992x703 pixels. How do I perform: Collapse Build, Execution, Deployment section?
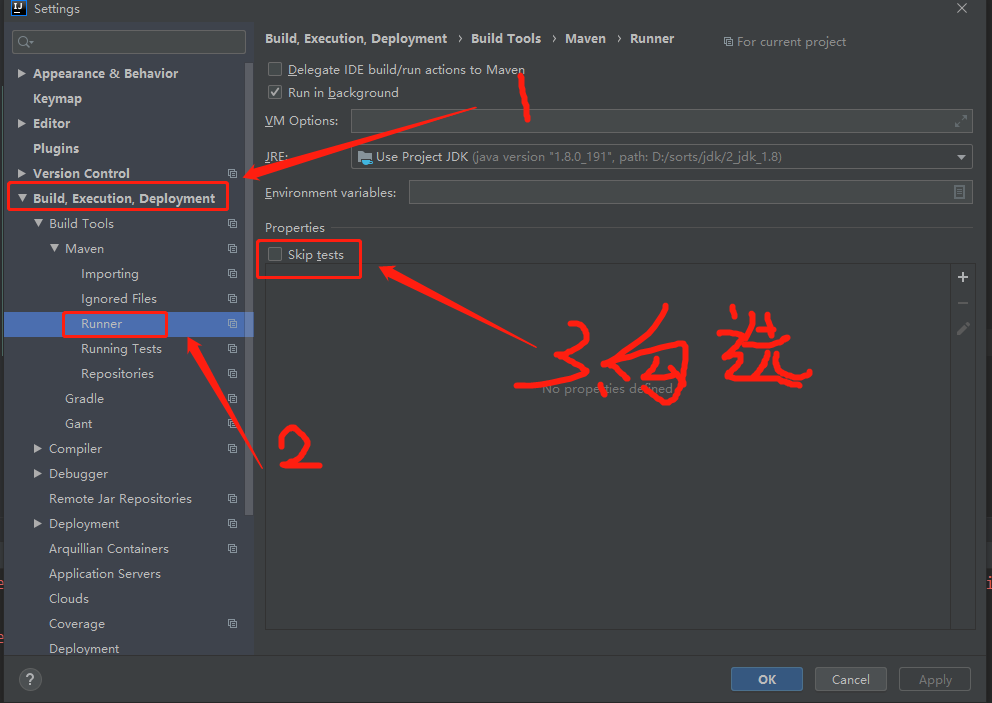pos(22,198)
